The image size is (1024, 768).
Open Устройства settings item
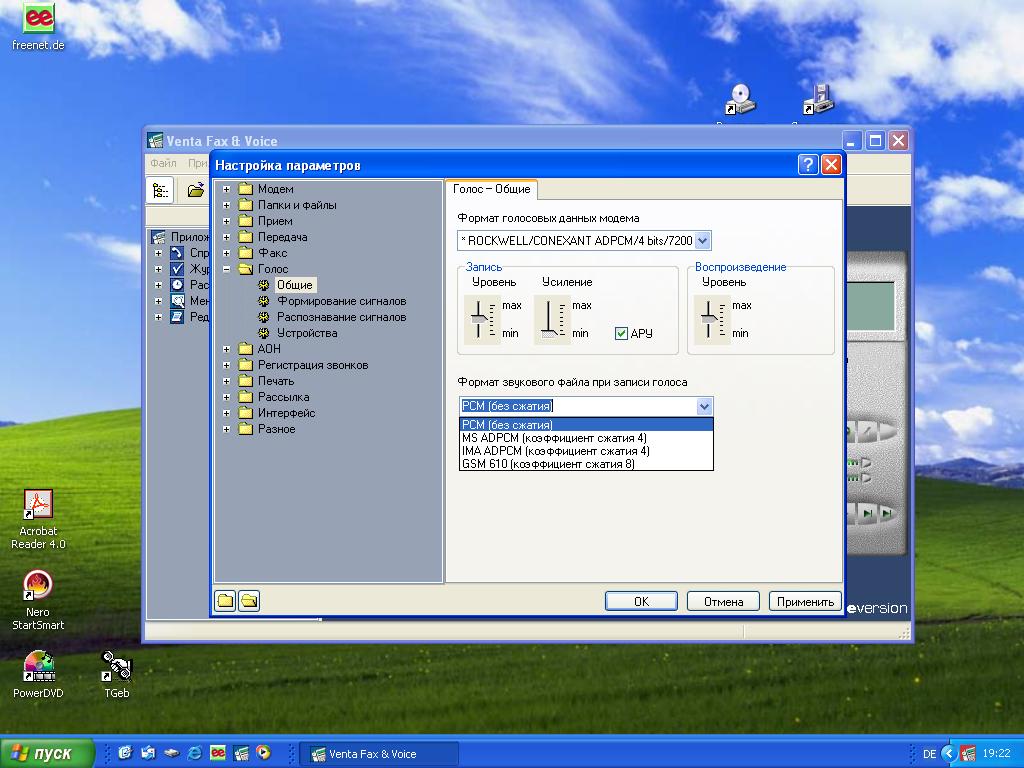click(307, 333)
